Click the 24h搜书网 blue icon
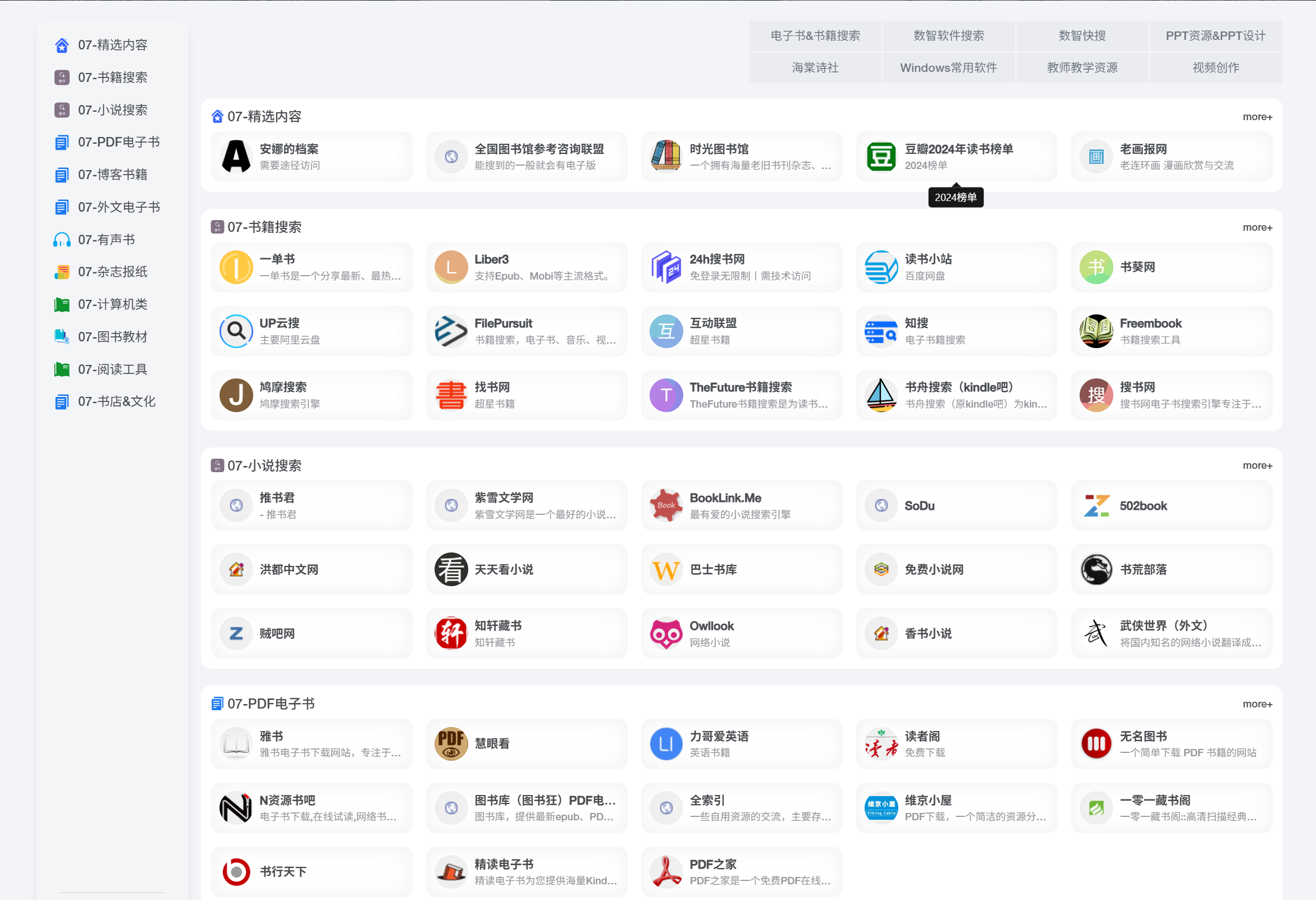The image size is (1316, 900). tap(666, 267)
